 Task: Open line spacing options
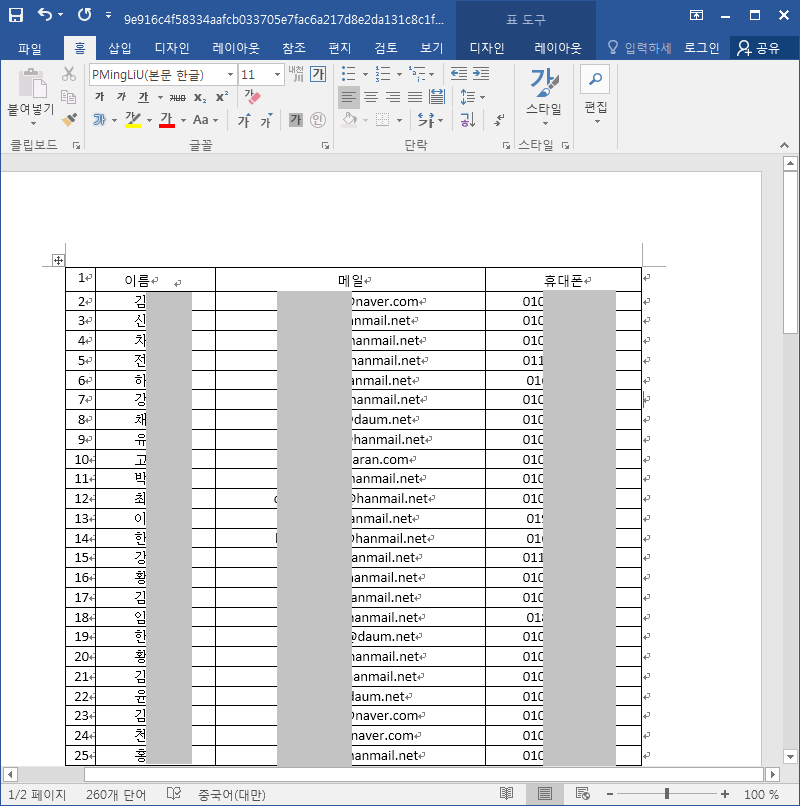coord(472,97)
